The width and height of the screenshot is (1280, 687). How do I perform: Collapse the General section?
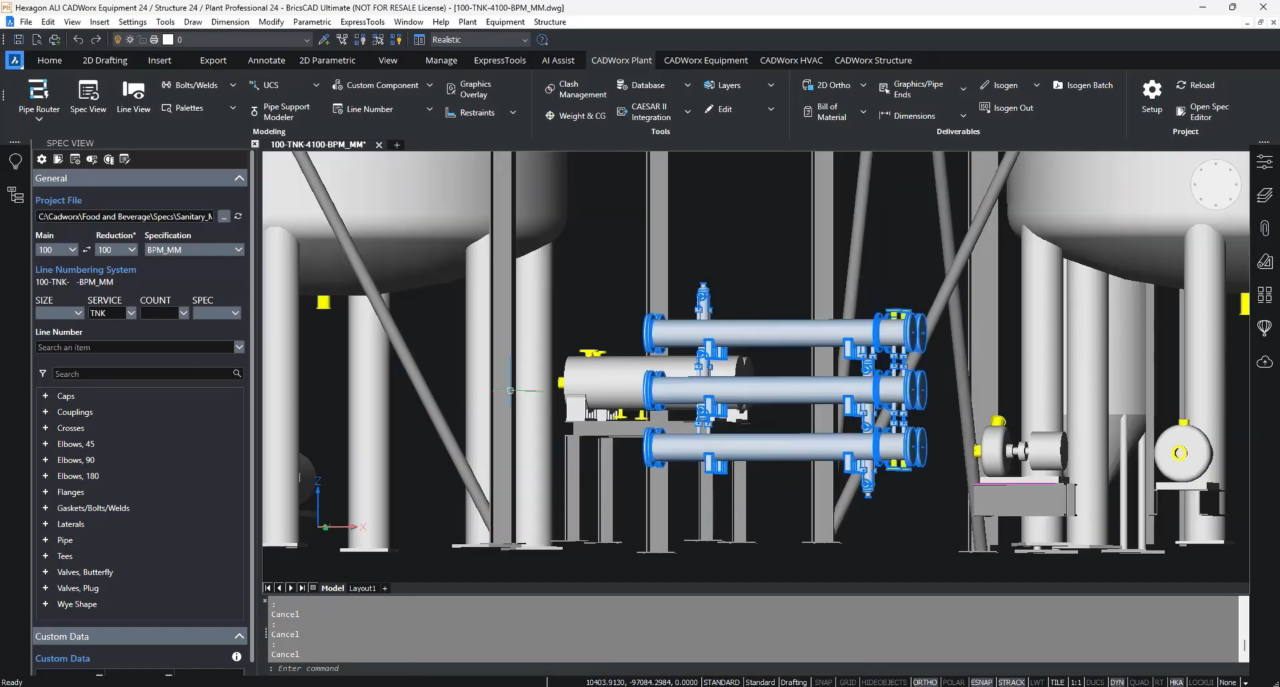[x=239, y=178]
